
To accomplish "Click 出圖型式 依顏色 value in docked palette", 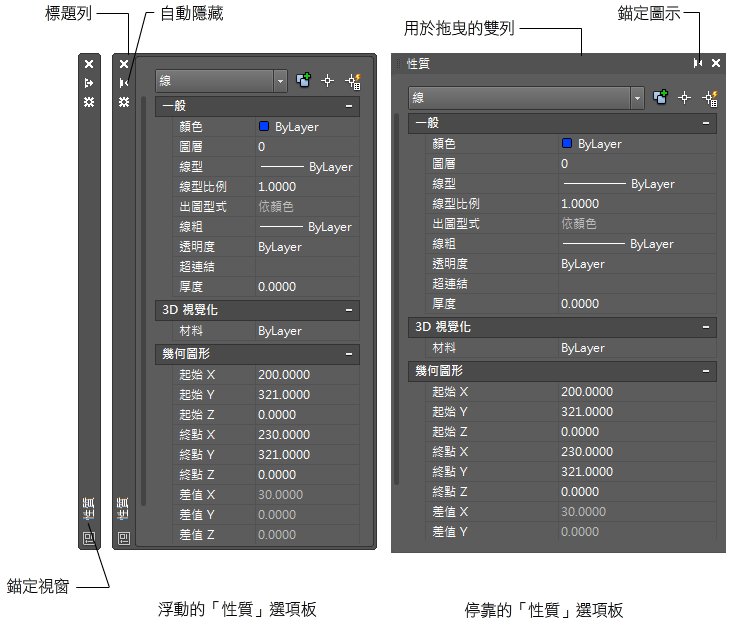I will click(638, 224).
